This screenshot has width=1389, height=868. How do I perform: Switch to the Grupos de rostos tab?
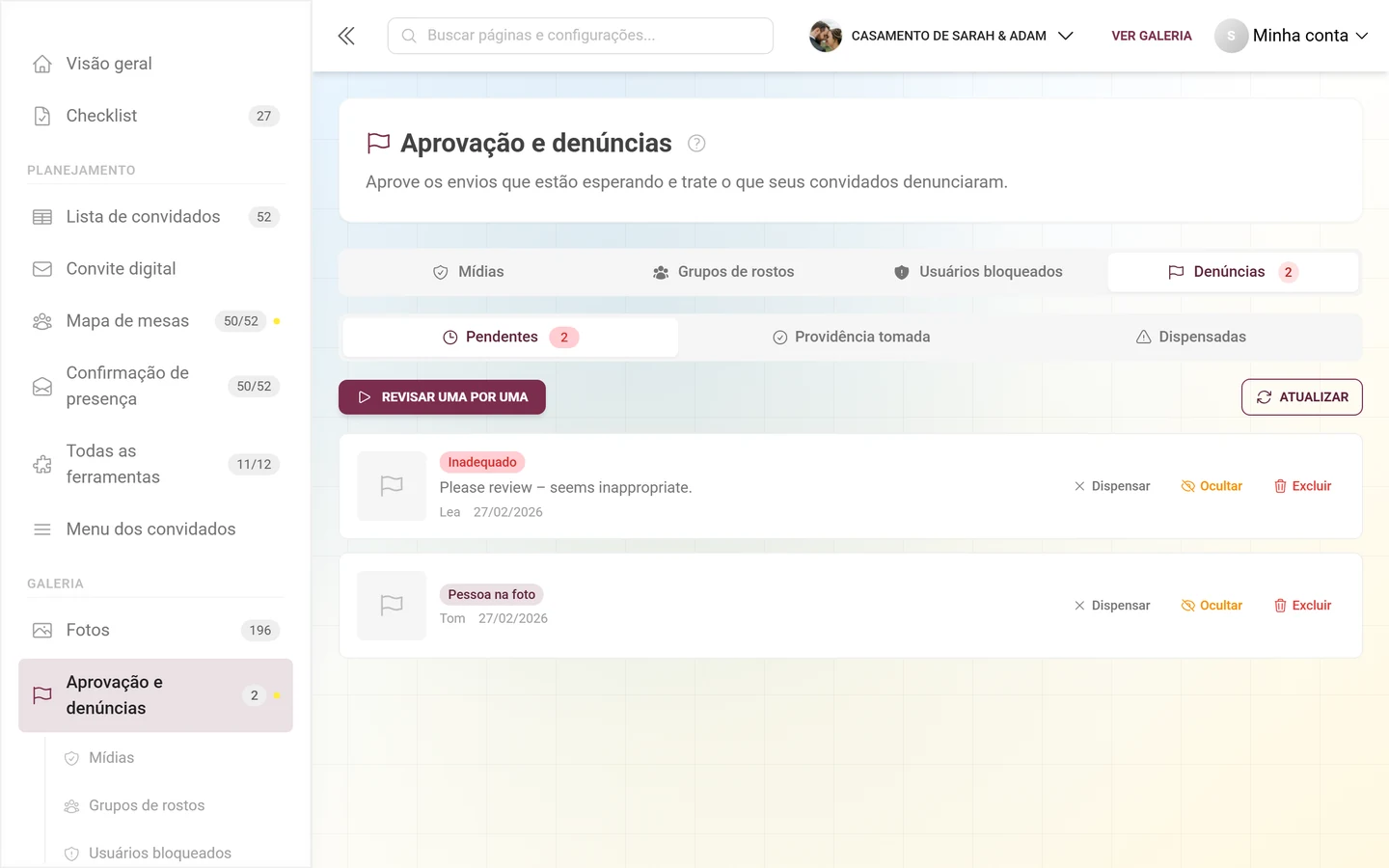[723, 272]
